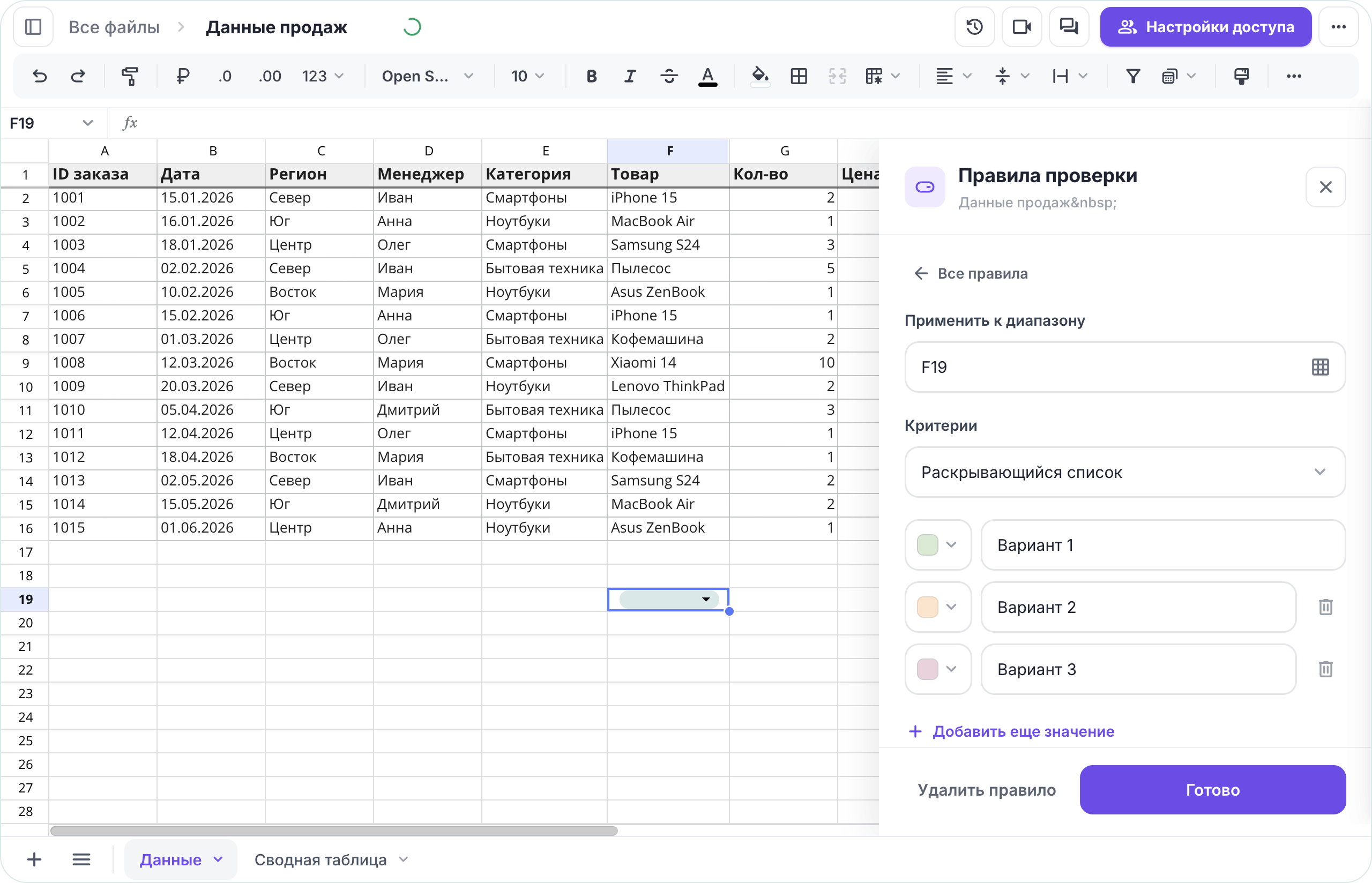Screen dimensions: 1372x883
Task: Switch to Сводная таблица sheet tab
Action: pyautogui.click(x=320, y=859)
